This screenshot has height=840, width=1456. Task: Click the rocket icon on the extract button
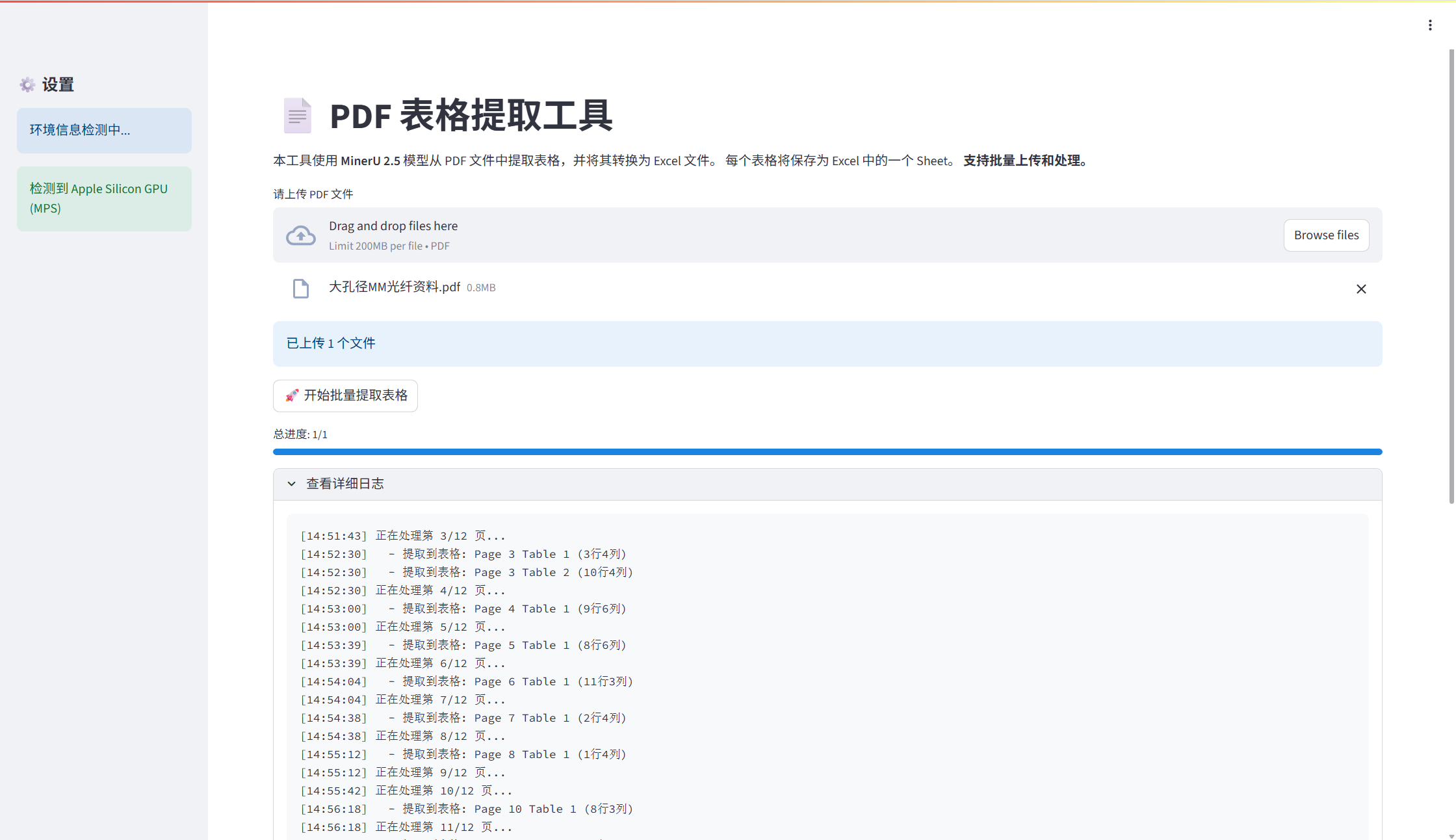[292, 395]
